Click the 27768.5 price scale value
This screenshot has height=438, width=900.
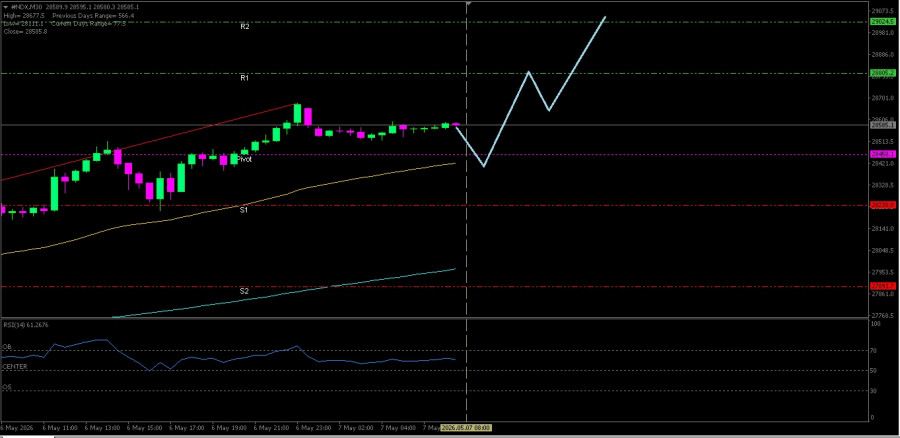883,316
